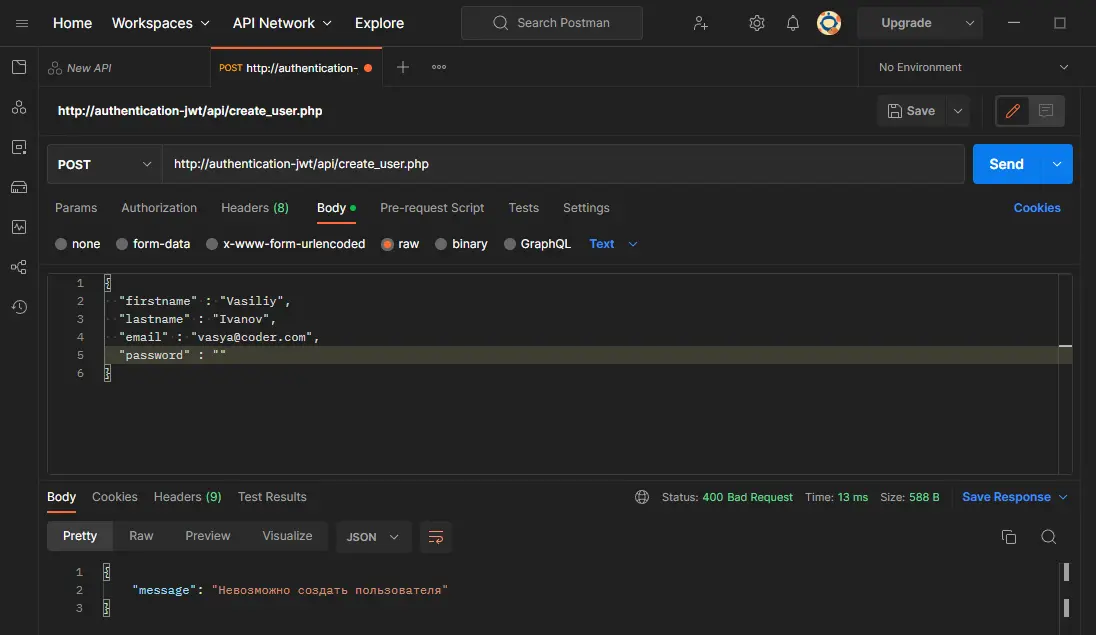
Task: Copy response with the copy icon
Action: click(1009, 537)
